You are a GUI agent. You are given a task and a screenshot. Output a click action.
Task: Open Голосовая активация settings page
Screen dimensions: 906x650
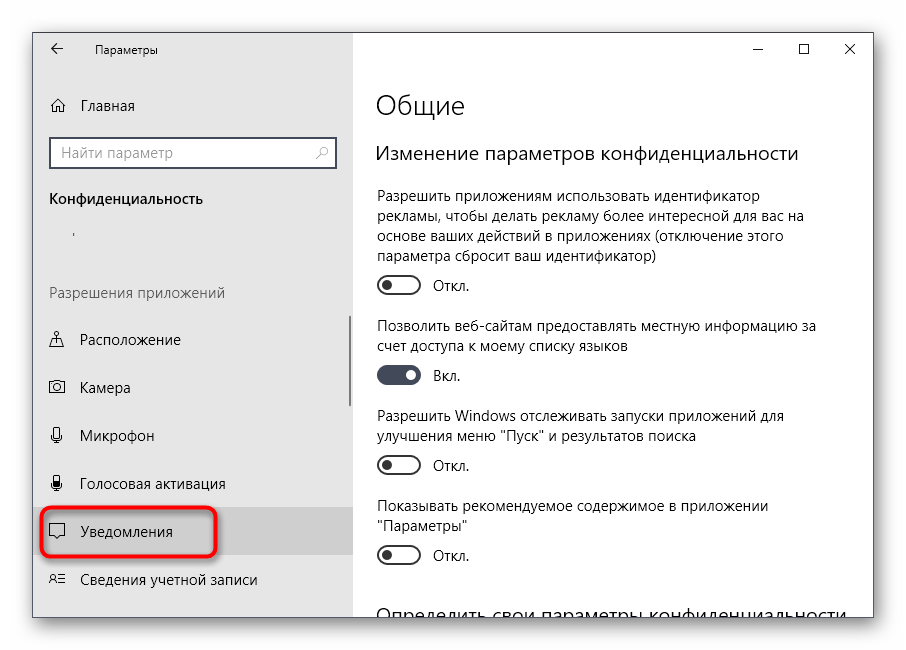[192, 484]
